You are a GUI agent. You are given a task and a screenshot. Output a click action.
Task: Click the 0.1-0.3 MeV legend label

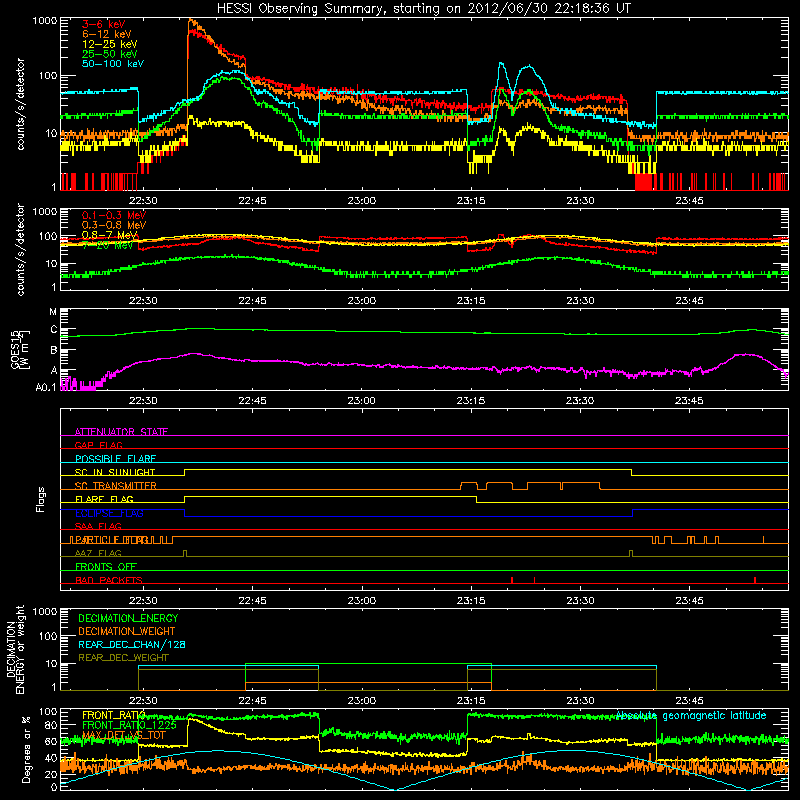tap(114, 215)
